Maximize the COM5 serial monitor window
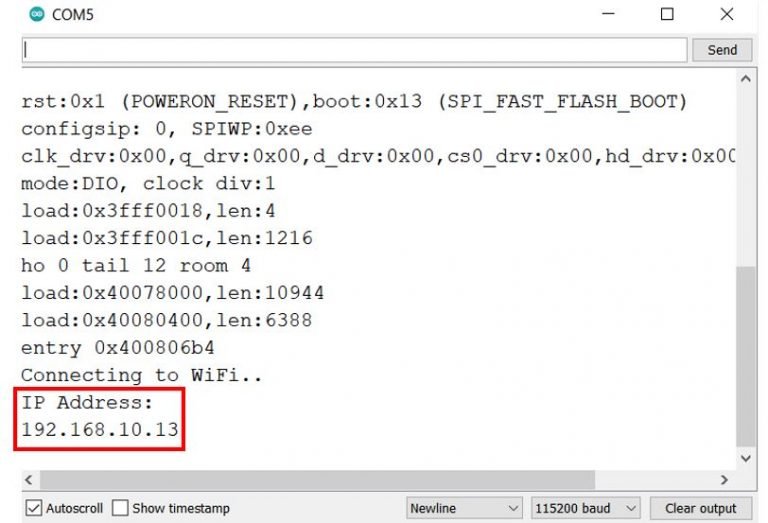The image size is (768, 523). pos(667,15)
